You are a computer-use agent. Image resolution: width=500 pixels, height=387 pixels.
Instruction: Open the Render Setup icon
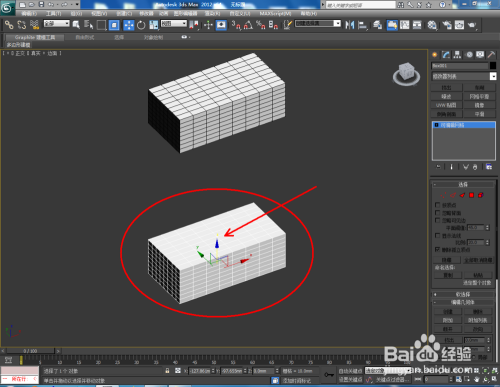point(447,25)
